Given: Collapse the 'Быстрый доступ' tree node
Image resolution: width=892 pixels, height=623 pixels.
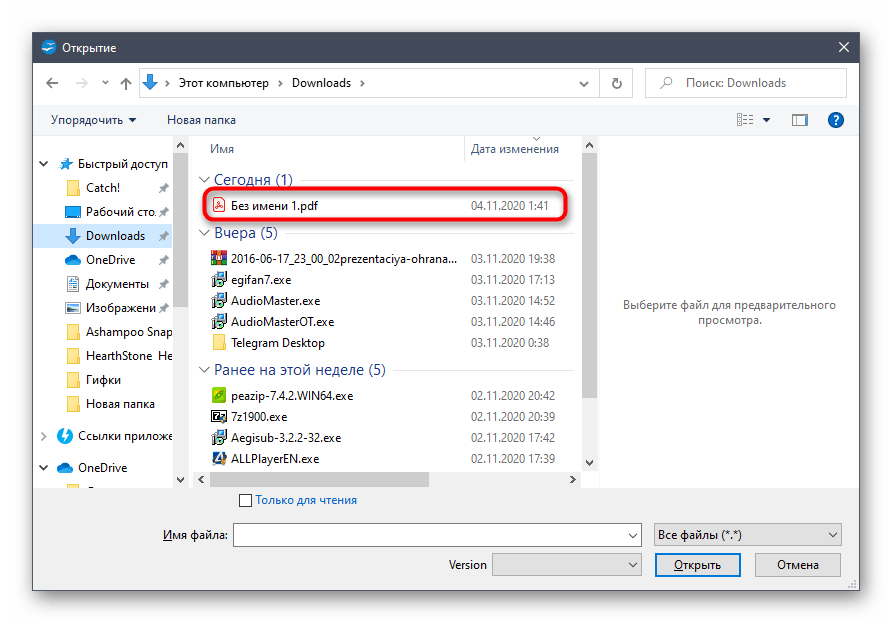Looking at the screenshot, I should [44, 164].
